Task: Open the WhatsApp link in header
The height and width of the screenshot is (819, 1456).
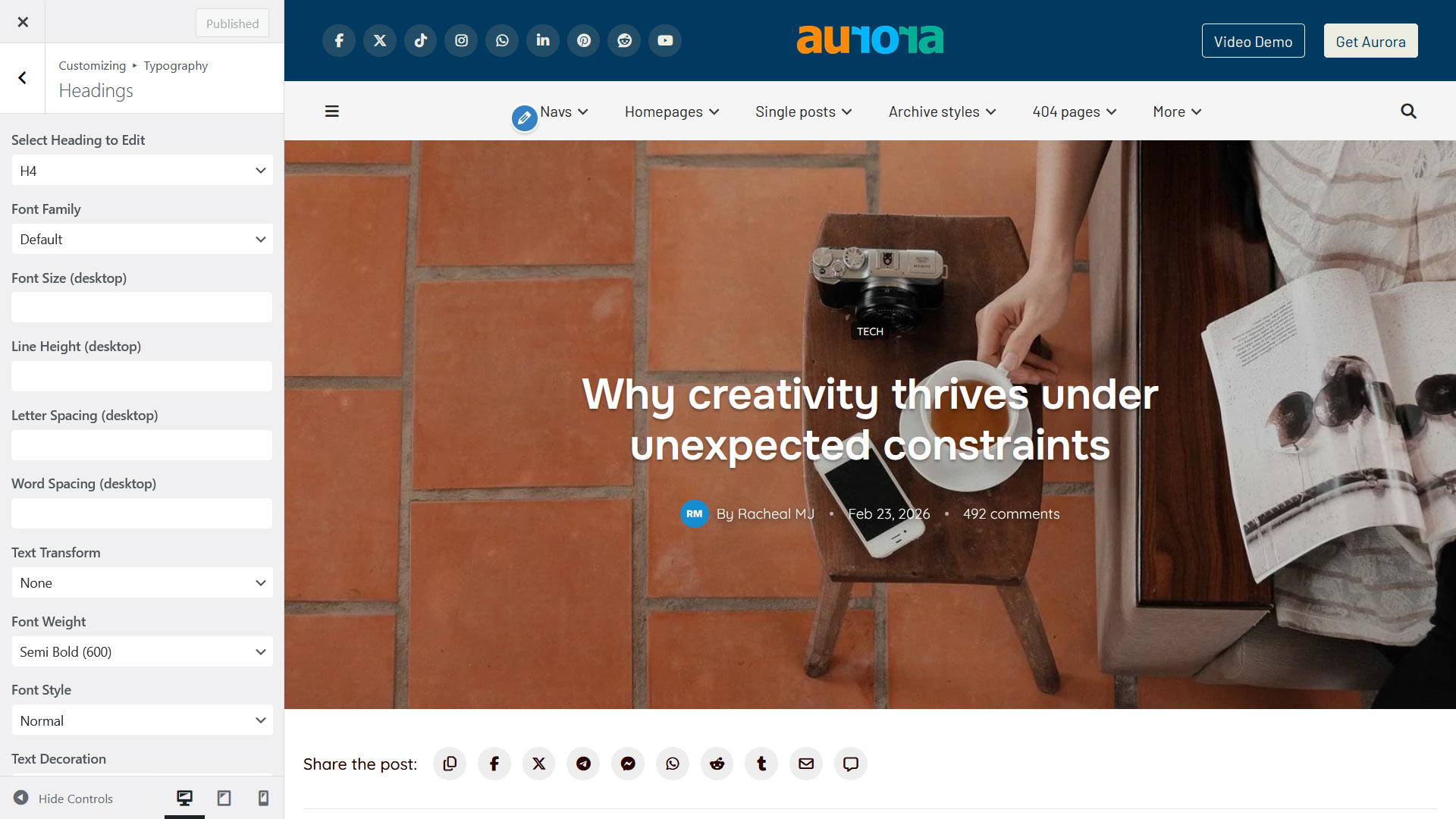Action: 502,41
